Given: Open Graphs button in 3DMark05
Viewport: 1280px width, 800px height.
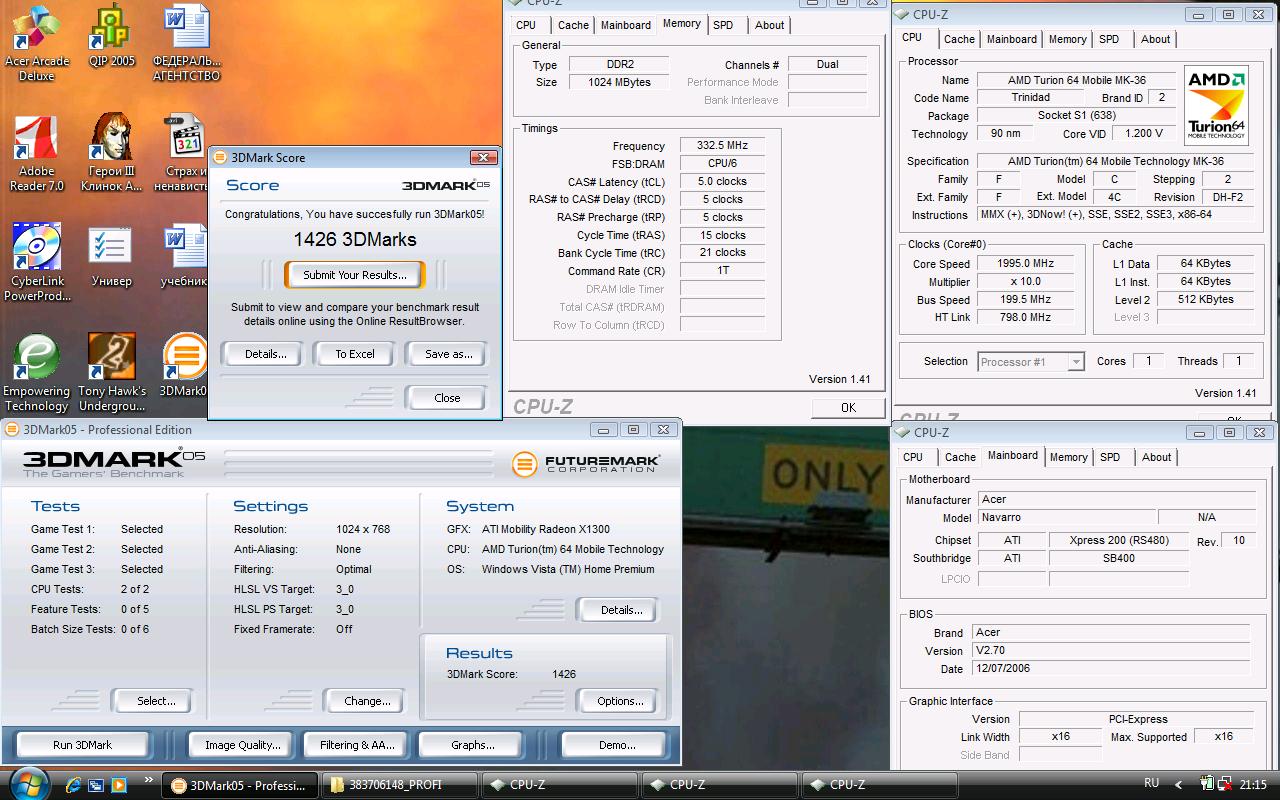Looking at the screenshot, I should pyautogui.click(x=472, y=745).
